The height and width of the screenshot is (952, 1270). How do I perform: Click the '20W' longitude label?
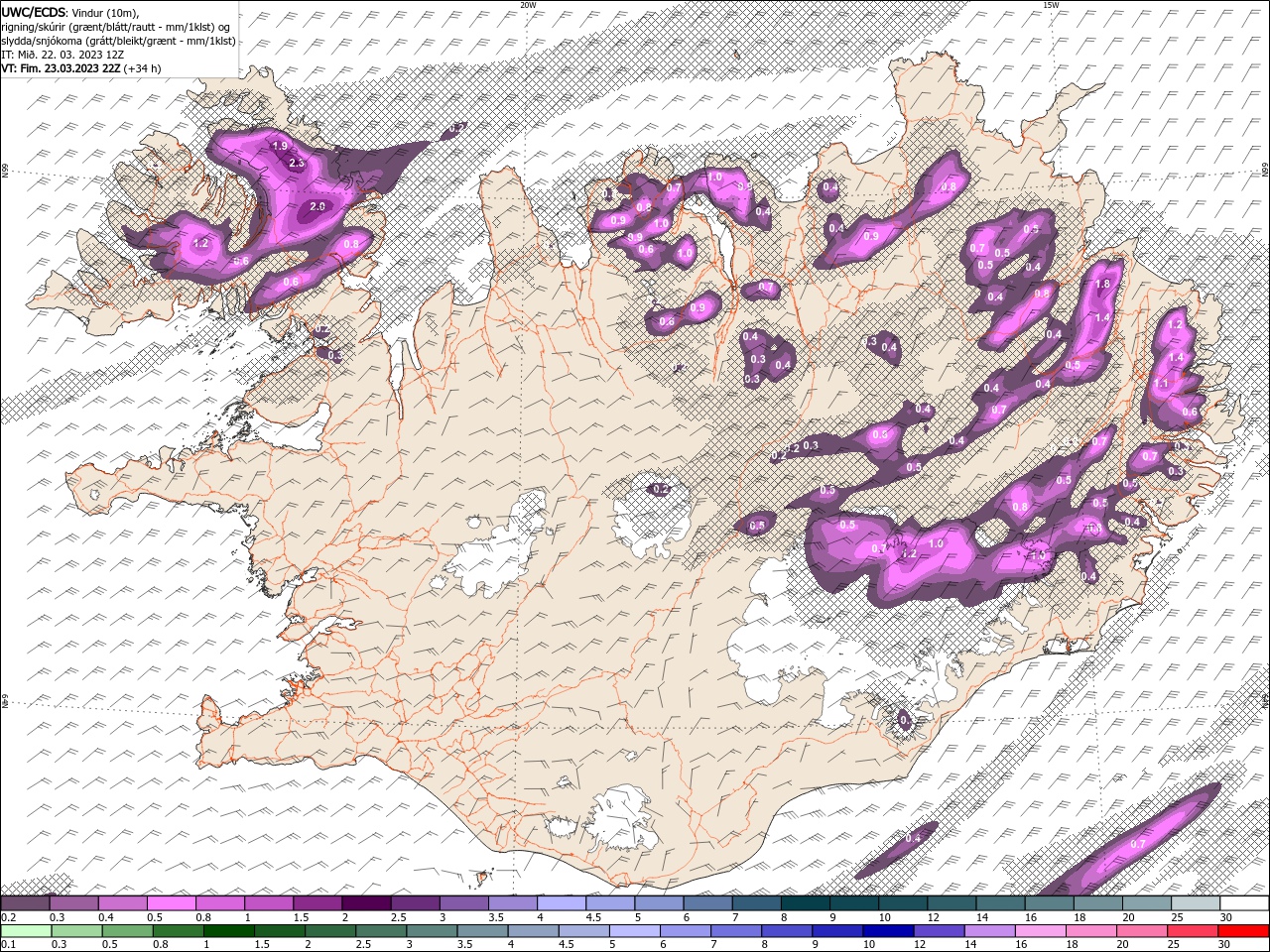[x=528, y=5]
